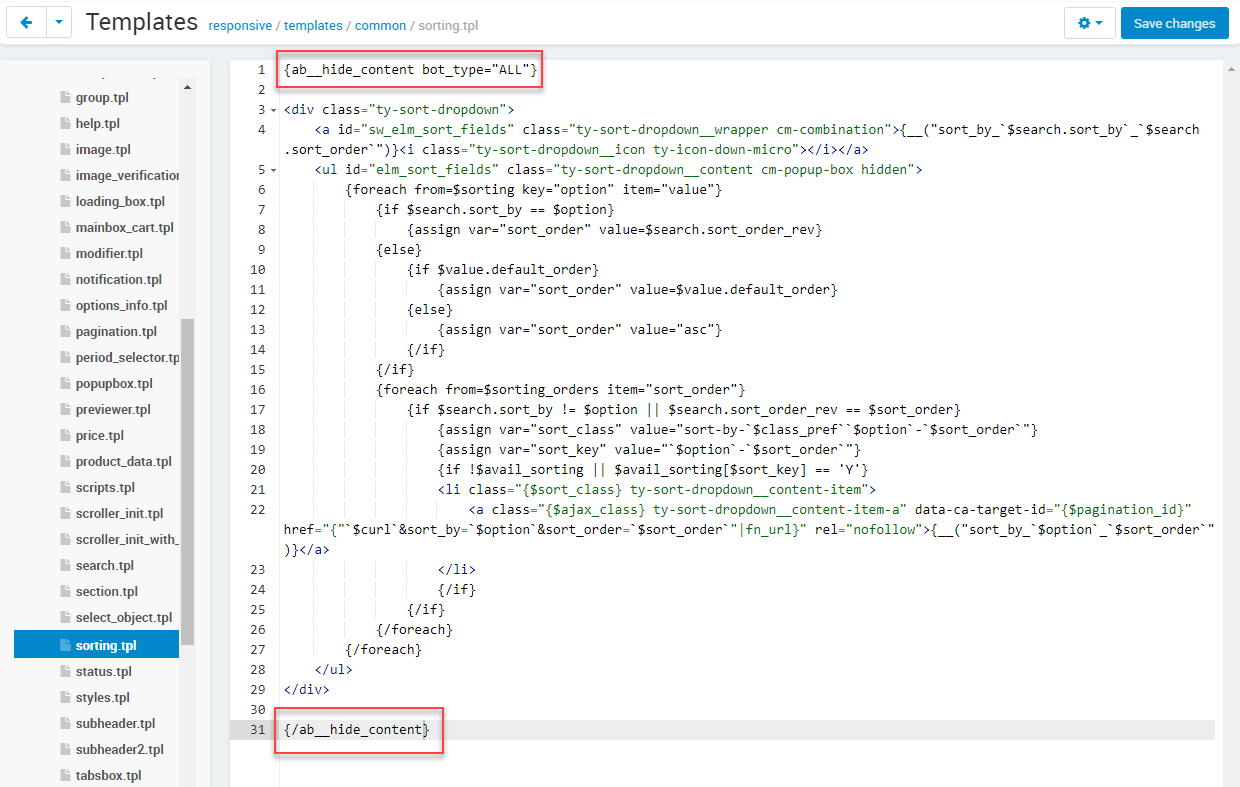Open the gear settings menu

(1090, 23)
